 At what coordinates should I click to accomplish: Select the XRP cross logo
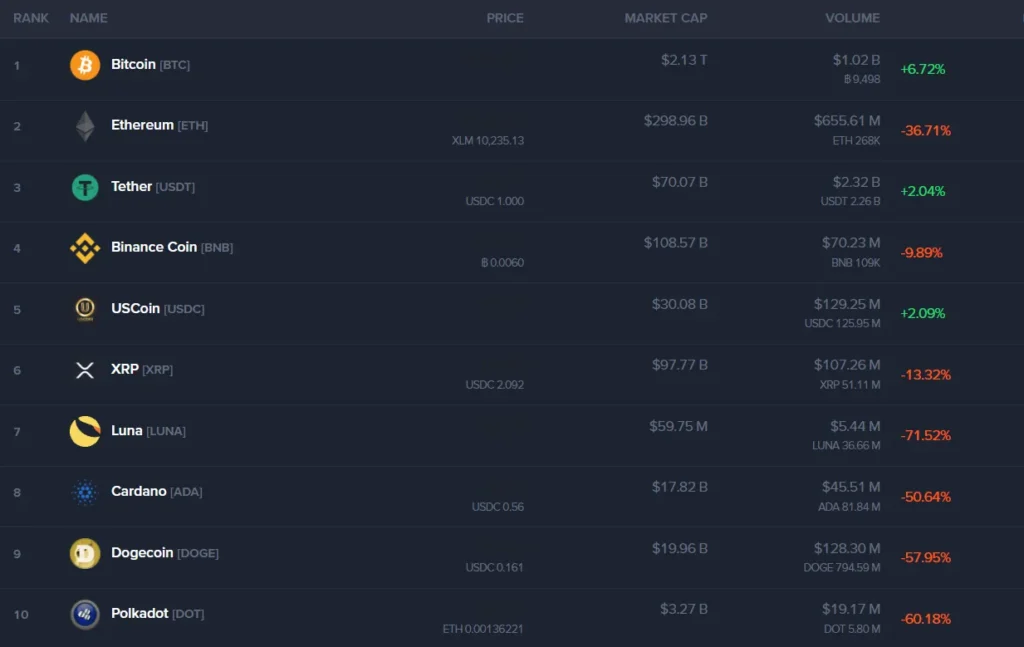click(84, 370)
